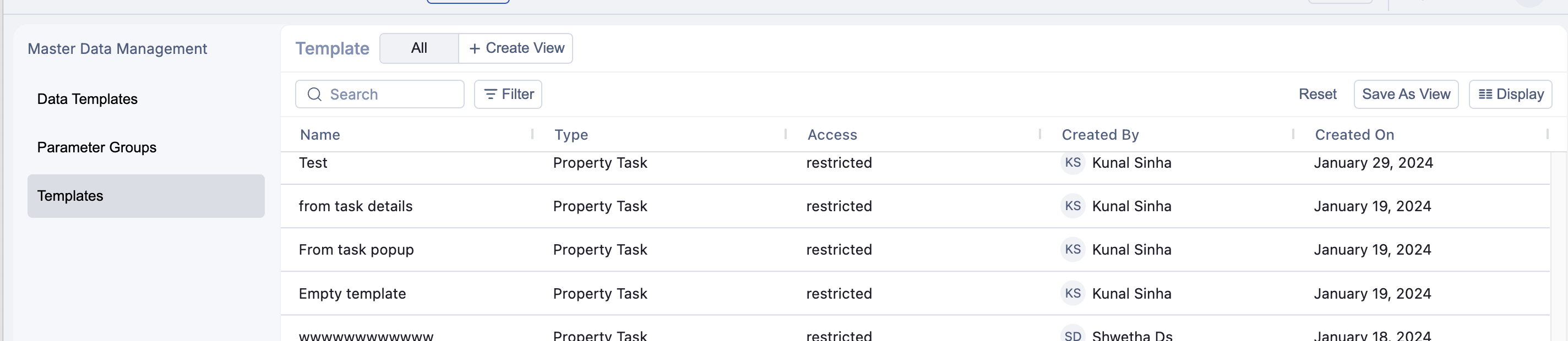Viewport: 1568px width, 341px height.
Task: Open the Empty template row
Action: pyautogui.click(x=352, y=294)
